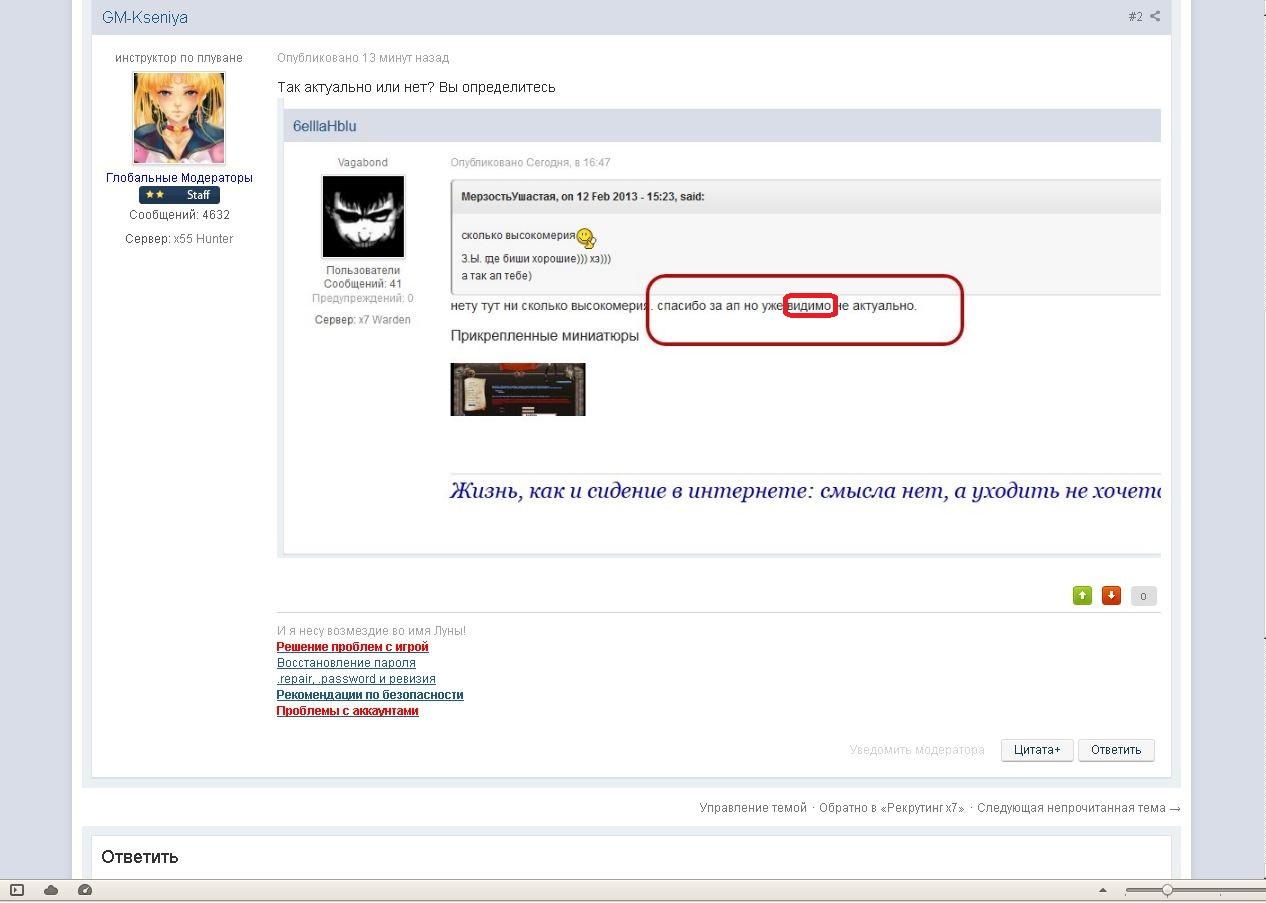The height and width of the screenshot is (903, 1266).
Task: Click the post rating counter showing 0
Action: click(1143, 596)
